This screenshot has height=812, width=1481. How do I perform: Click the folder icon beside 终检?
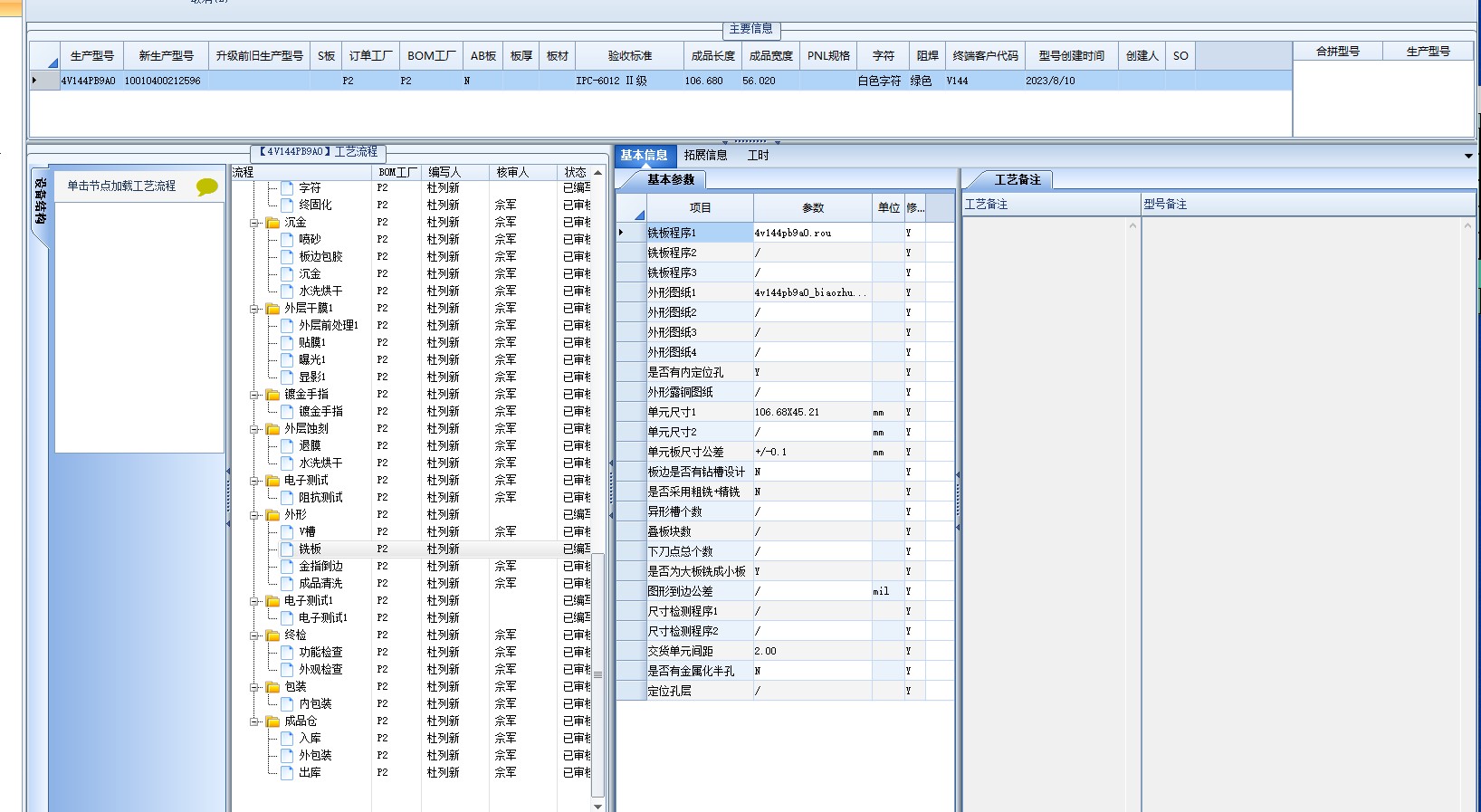[x=272, y=635]
